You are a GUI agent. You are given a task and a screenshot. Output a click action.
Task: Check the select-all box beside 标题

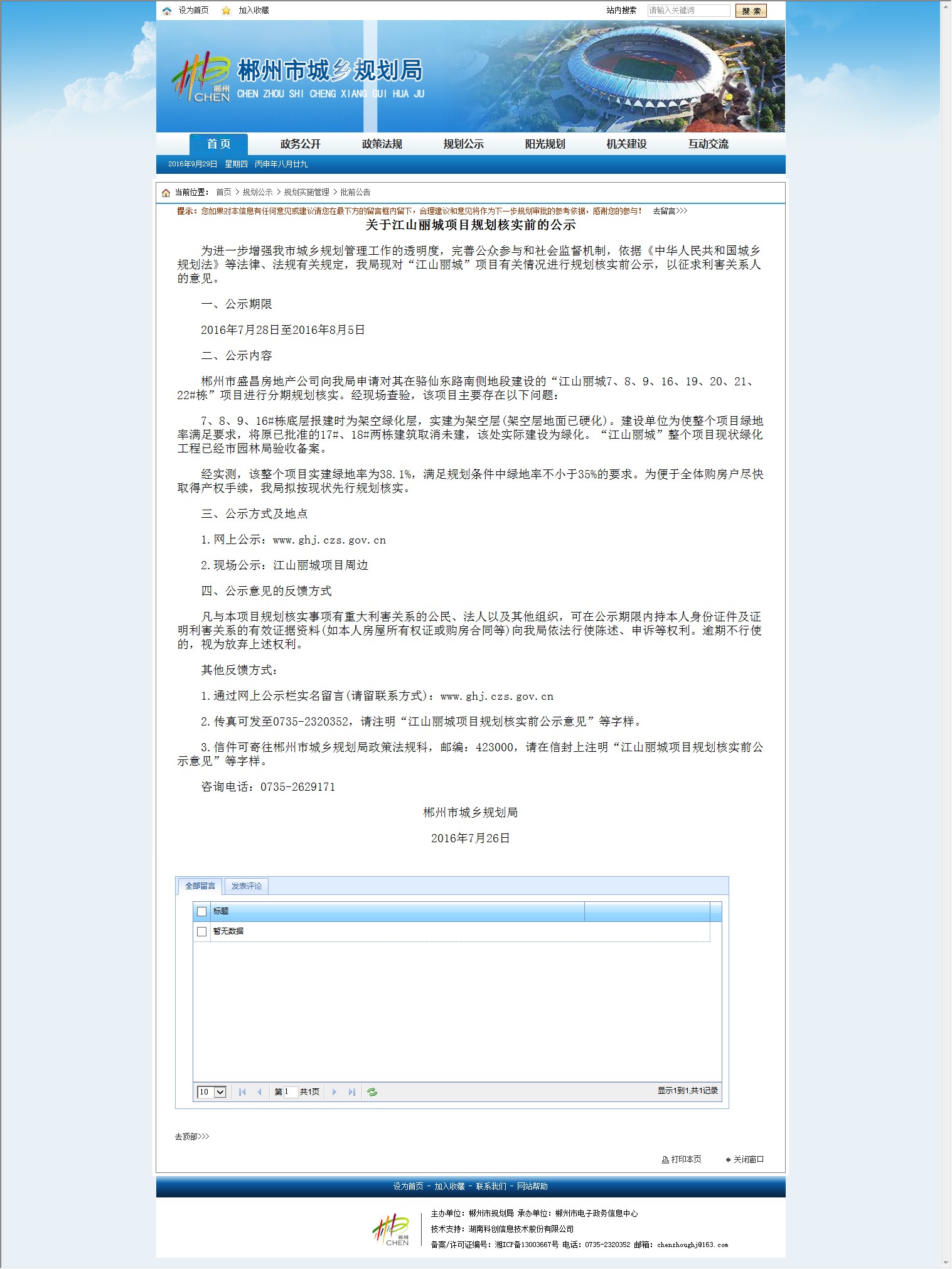pyautogui.click(x=201, y=911)
